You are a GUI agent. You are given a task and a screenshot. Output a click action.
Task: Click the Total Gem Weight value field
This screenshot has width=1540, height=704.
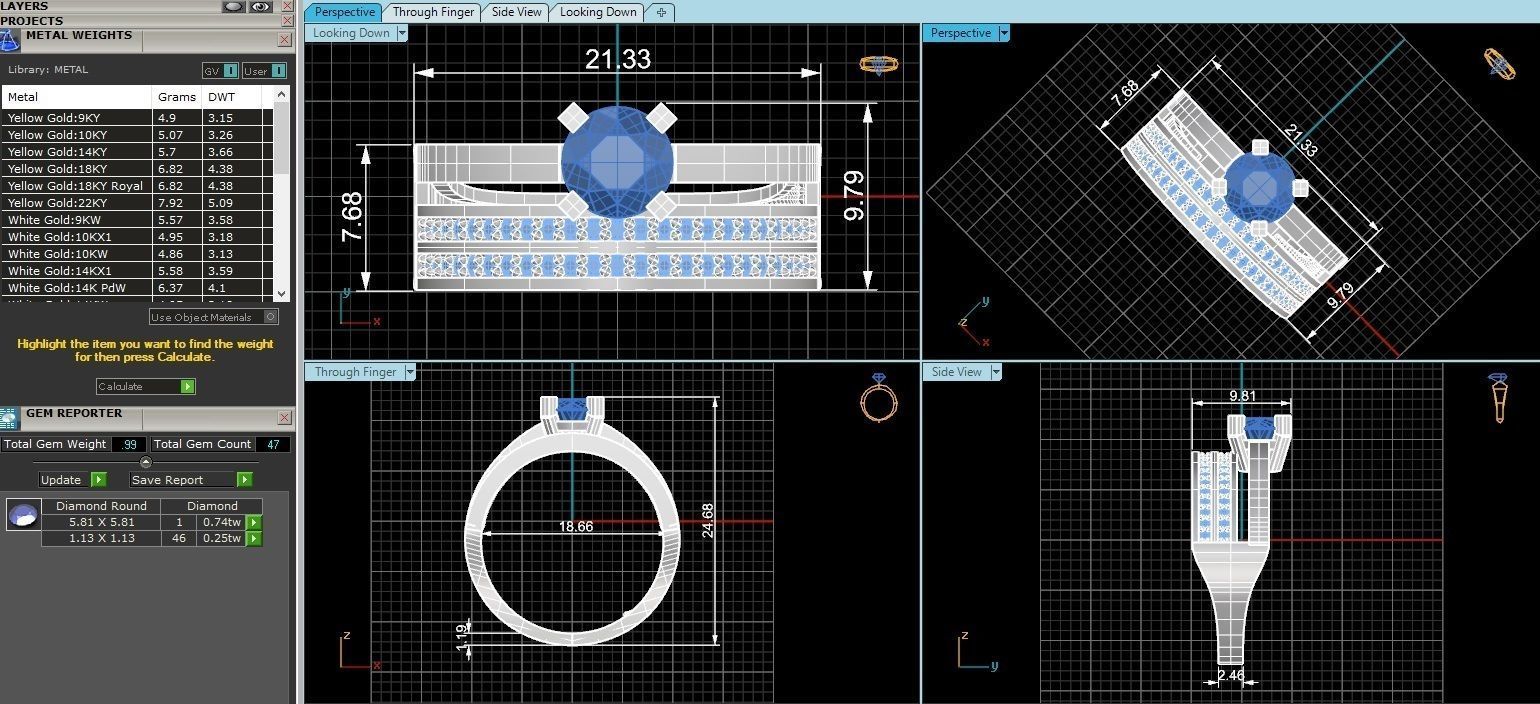(x=129, y=444)
